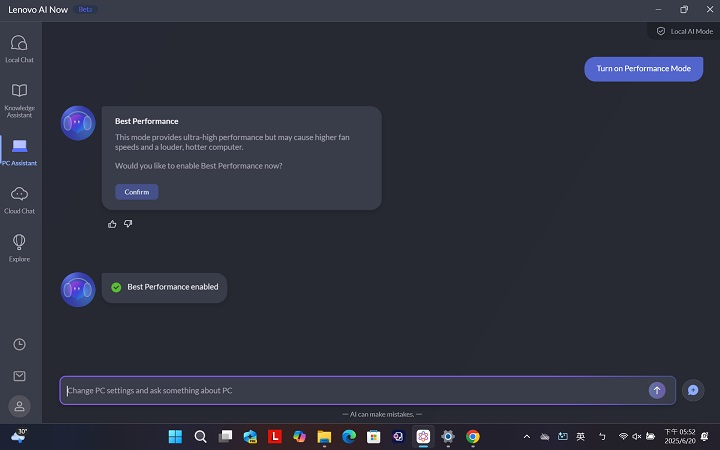Launch Microsoft Edge from taskbar

(349, 437)
